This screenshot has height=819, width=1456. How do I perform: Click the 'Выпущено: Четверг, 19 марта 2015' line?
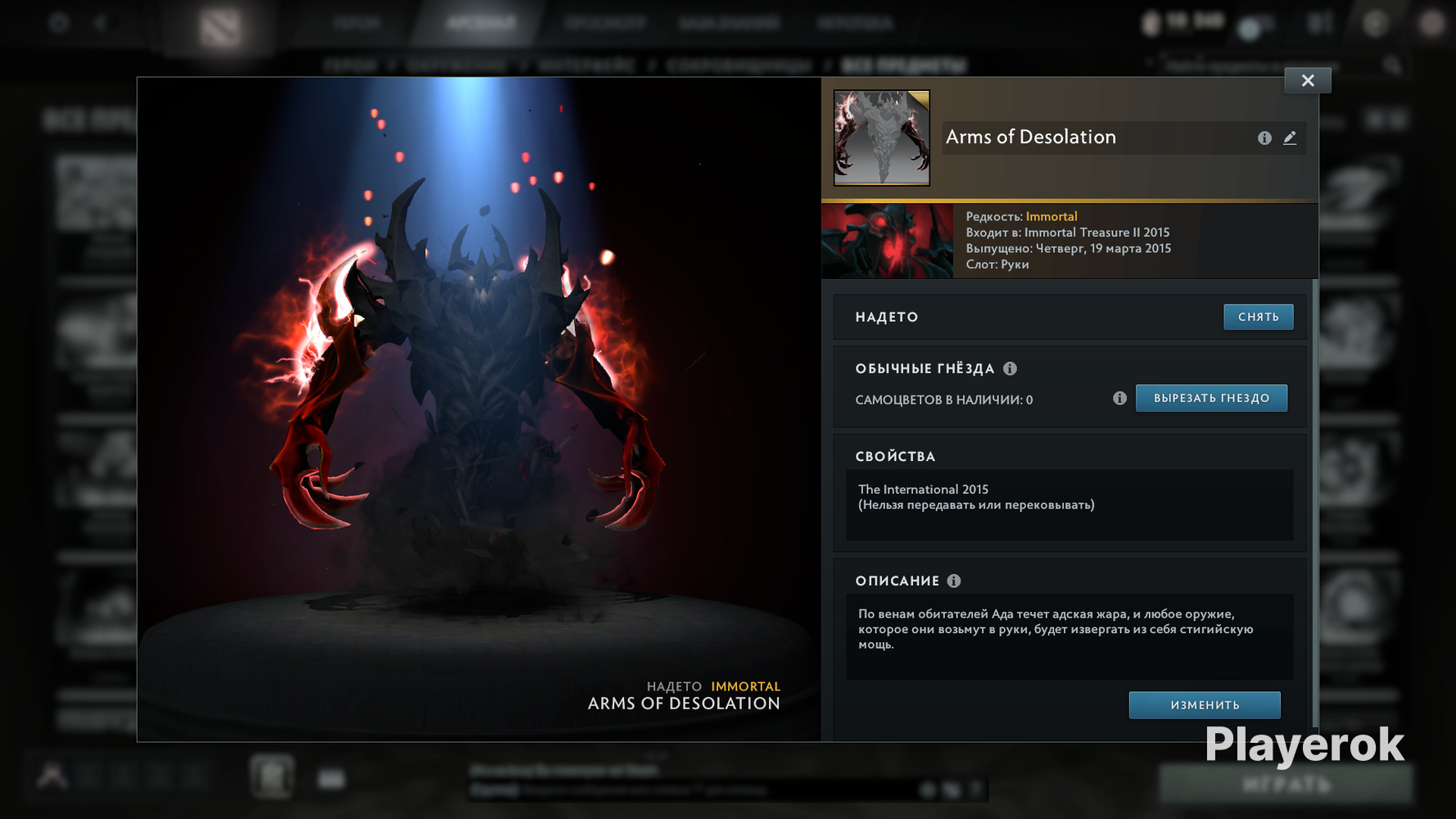click(1069, 248)
